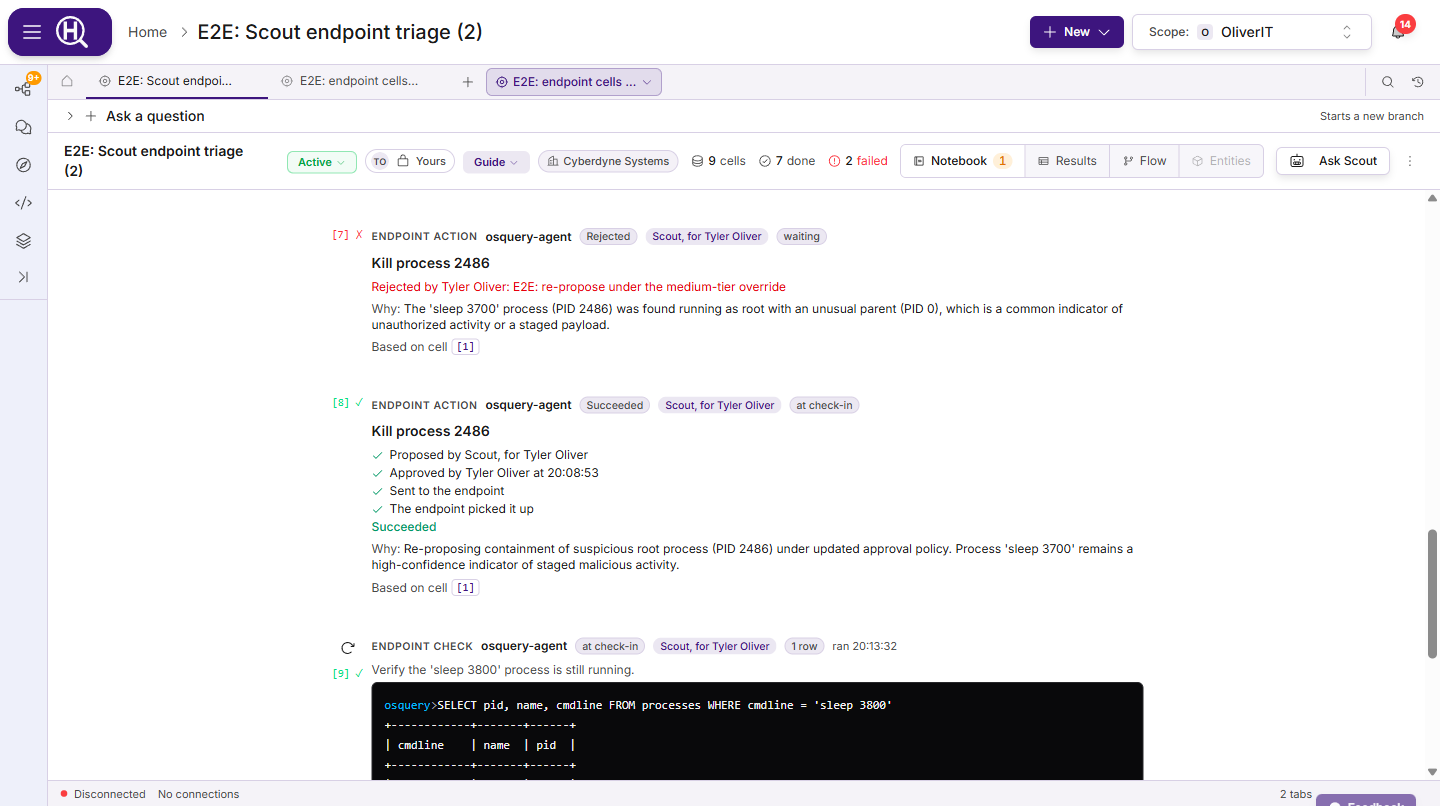Click the plus icon beside Ask a question
1440x806 pixels.
pos(91,116)
